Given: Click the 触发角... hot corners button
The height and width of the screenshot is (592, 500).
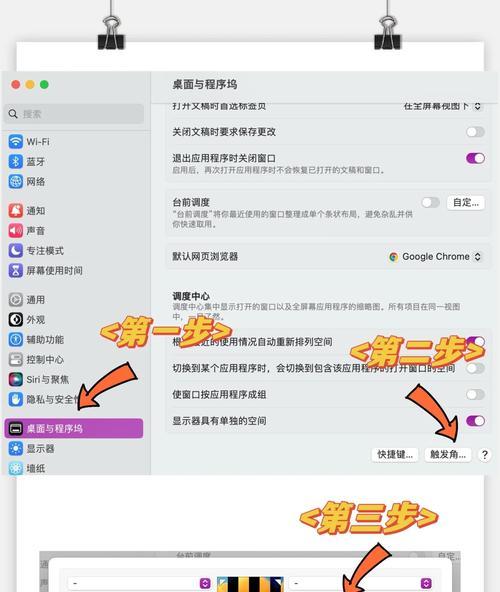Looking at the screenshot, I should [x=448, y=454].
